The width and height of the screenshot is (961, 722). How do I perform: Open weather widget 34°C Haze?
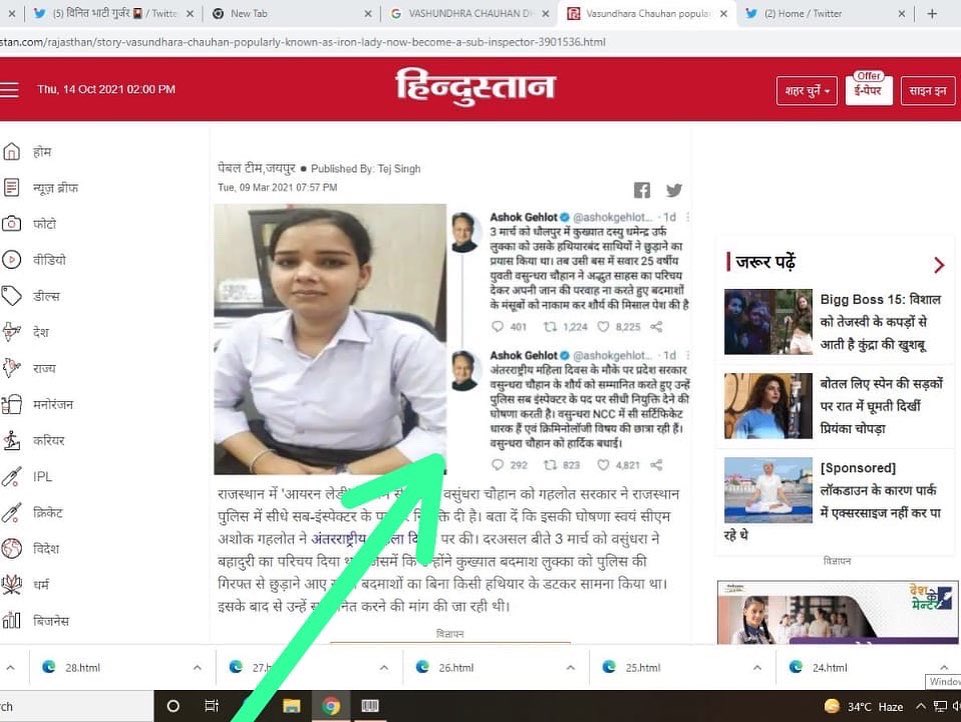pyautogui.click(x=864, y=706)
